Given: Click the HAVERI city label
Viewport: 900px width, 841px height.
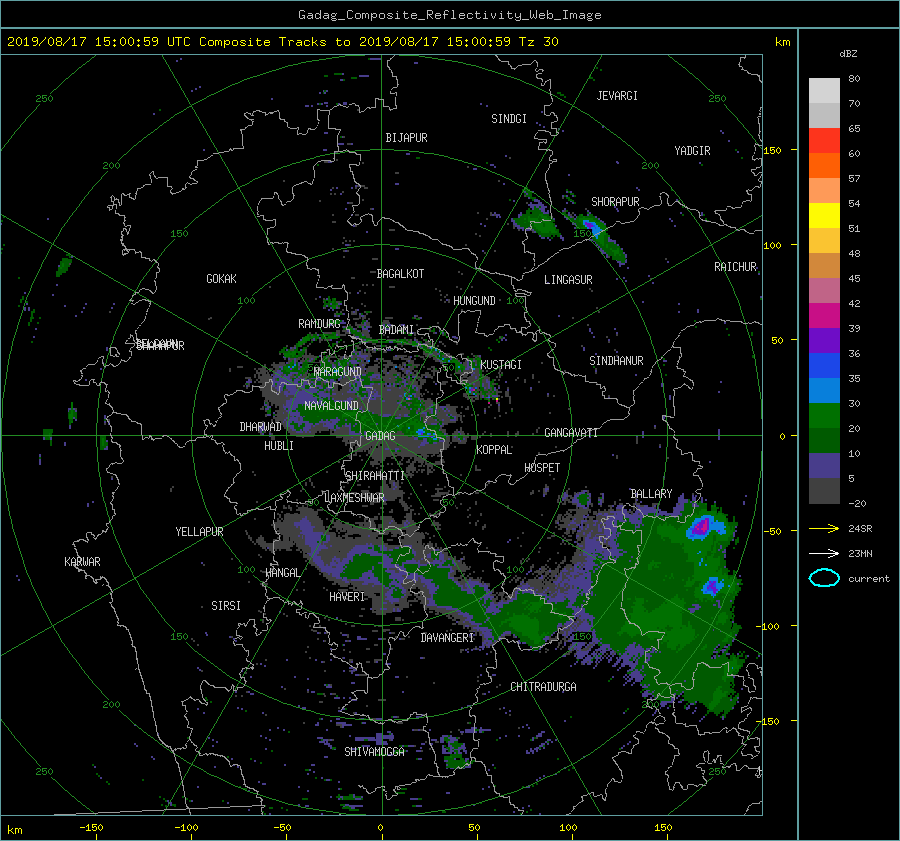Looking at the screenshot, I should (347, 597).
